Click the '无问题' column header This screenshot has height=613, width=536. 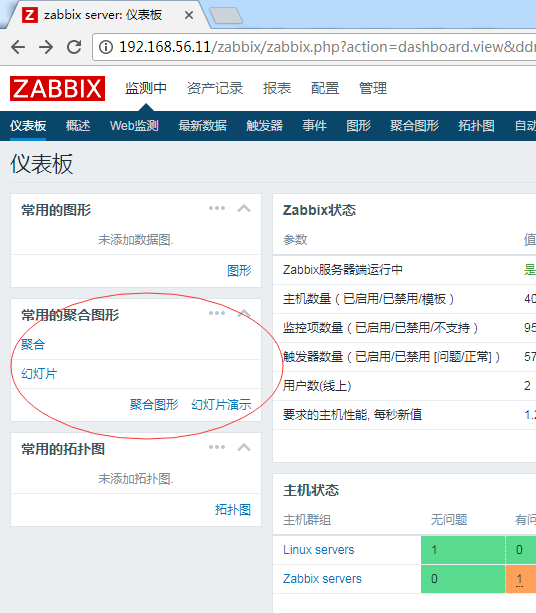(x=449, y=520)
